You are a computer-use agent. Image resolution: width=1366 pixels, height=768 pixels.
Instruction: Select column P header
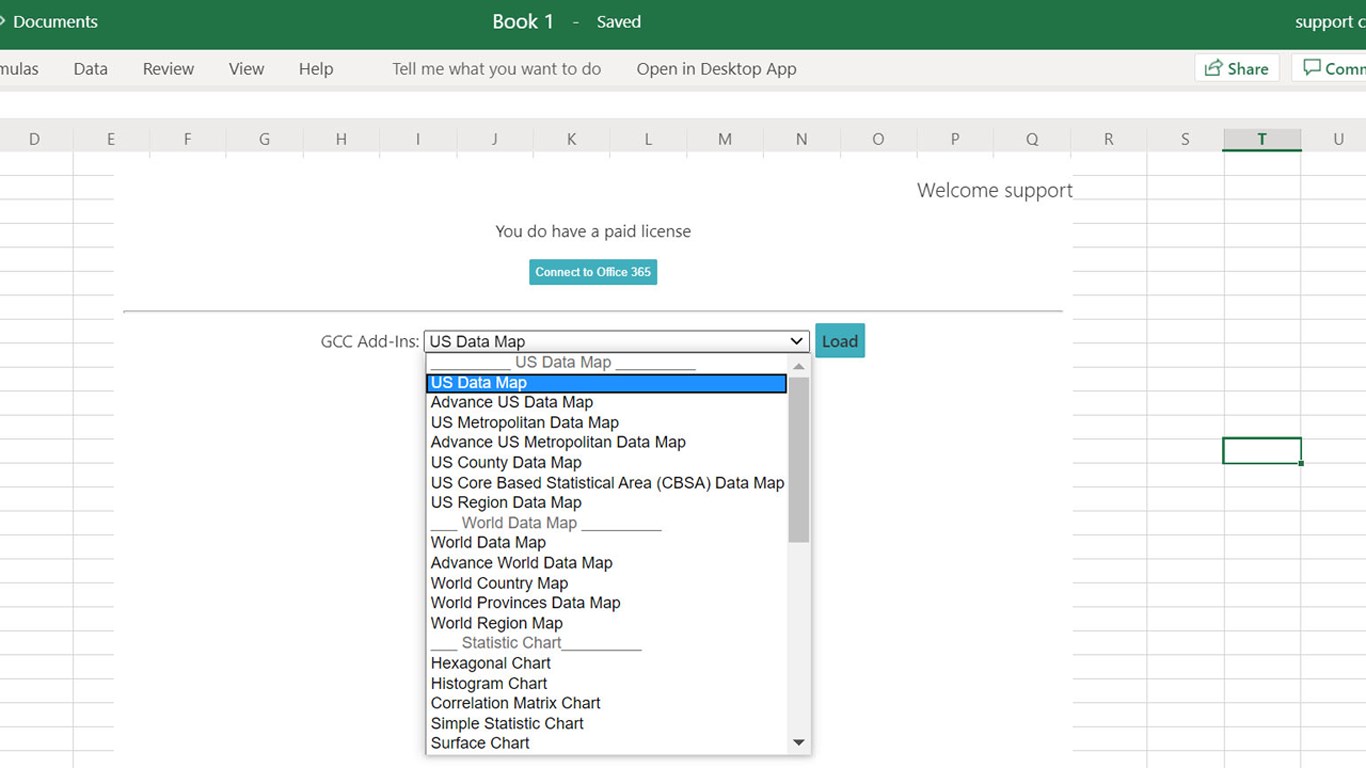(955, 139)
